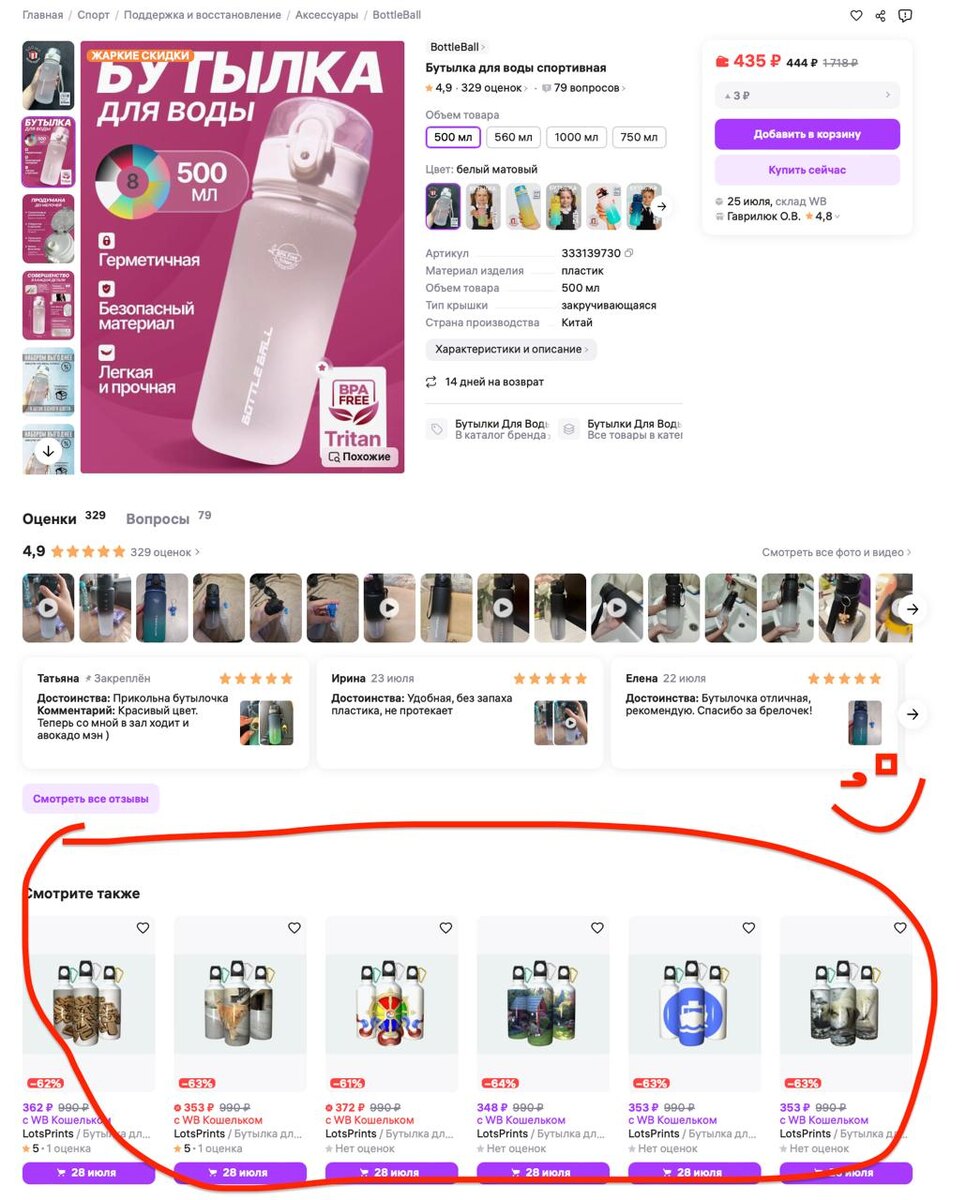Screen dimensions: 966x1200
Task: Select the 560 мл volume option
Action: 514,138
